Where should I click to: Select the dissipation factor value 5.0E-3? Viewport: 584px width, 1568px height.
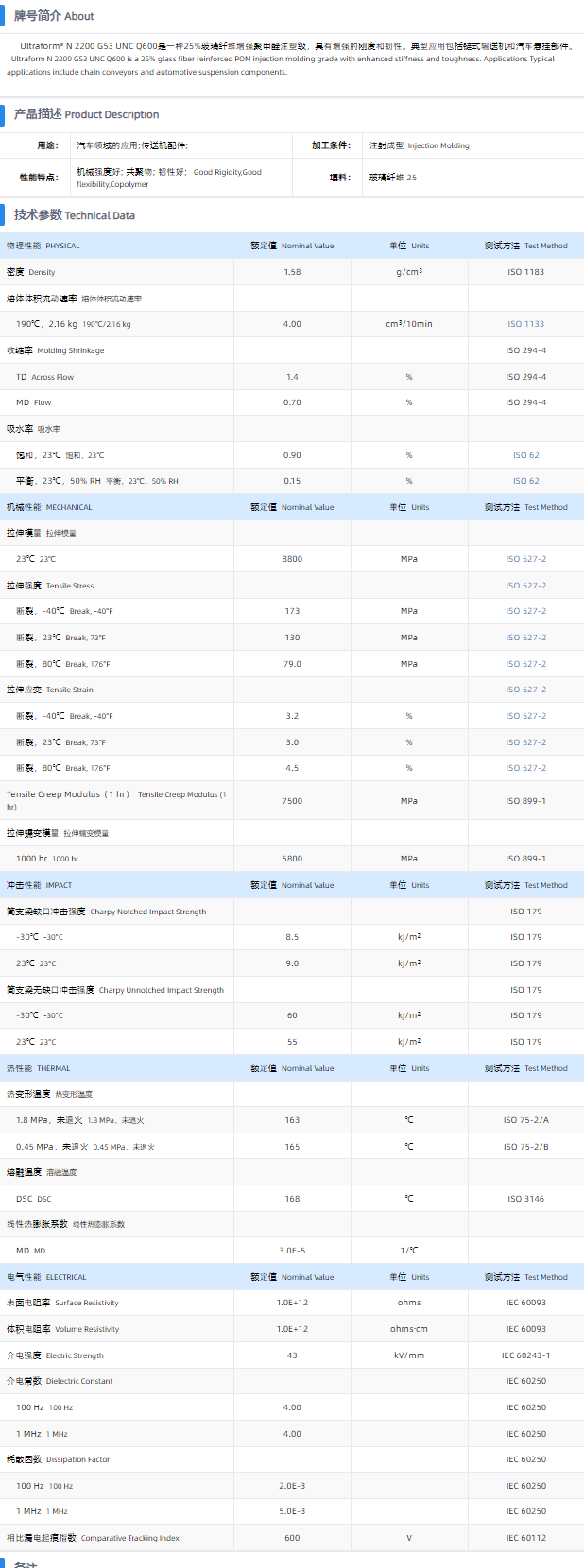pos(292,1511)
